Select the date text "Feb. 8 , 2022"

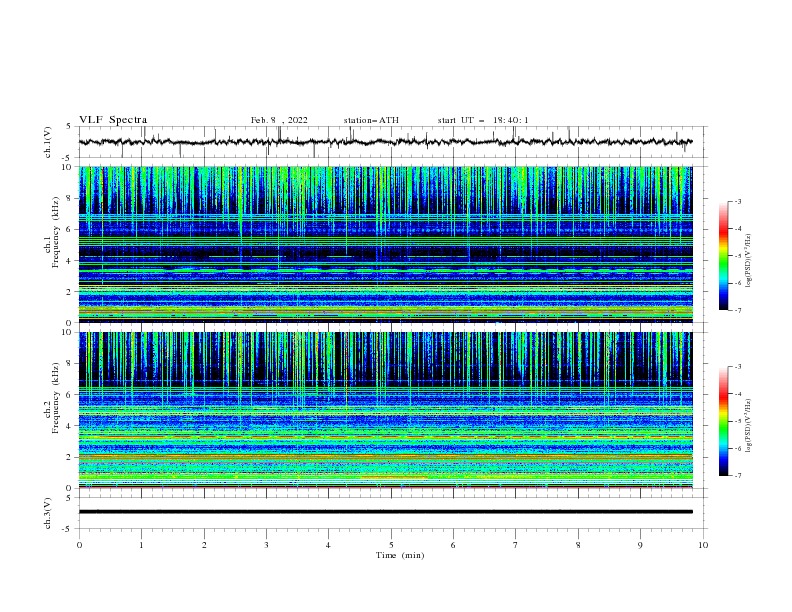[279, 120]
